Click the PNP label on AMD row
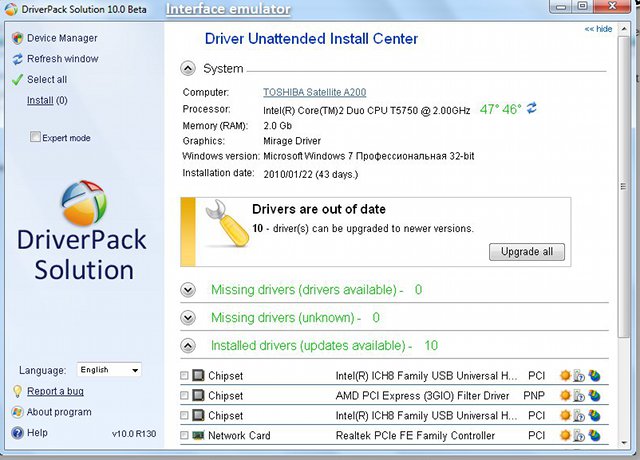 coord(534,395)
